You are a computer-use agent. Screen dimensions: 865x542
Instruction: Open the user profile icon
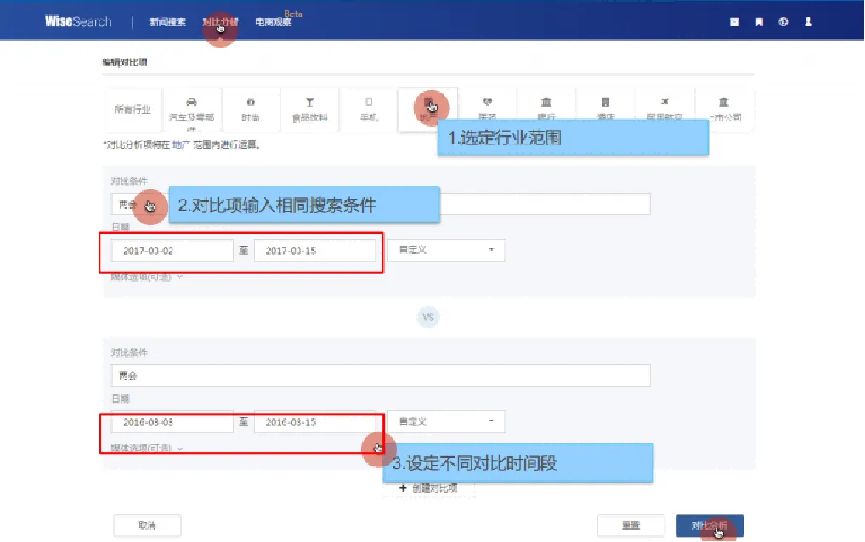click(808, 21)
